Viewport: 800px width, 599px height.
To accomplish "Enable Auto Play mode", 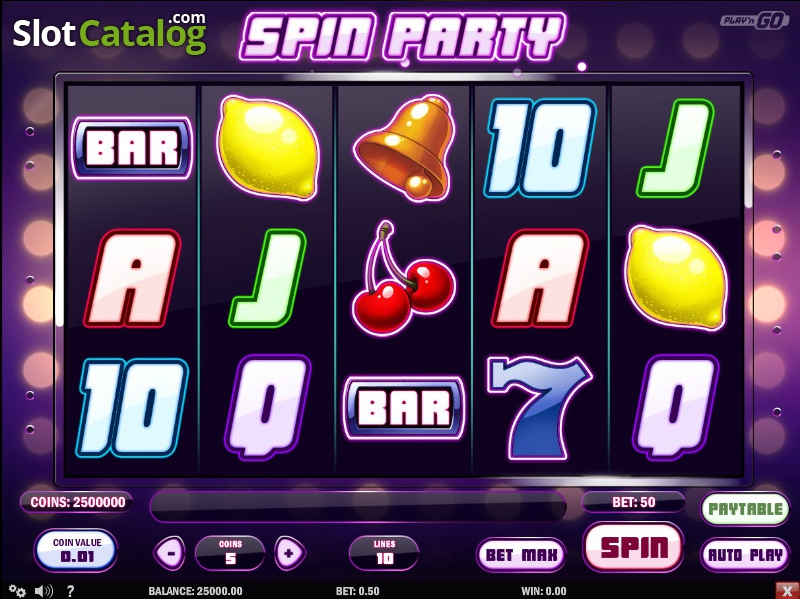I will coord(745,555).
